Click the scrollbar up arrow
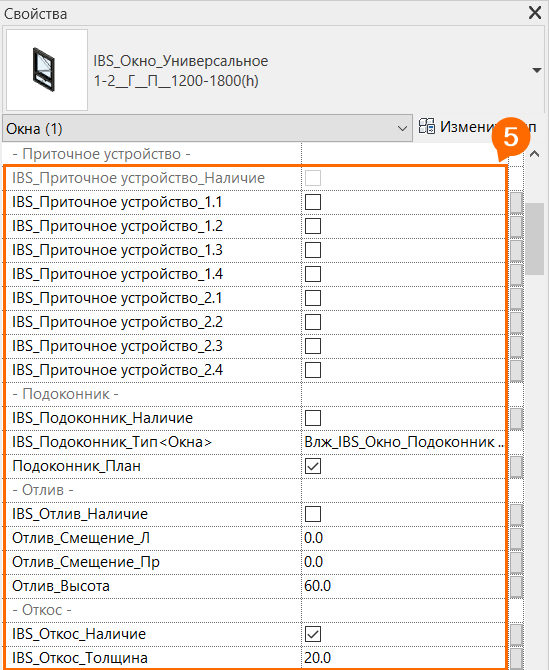This screenshot has height=670, width=549. tap(534, 154)
